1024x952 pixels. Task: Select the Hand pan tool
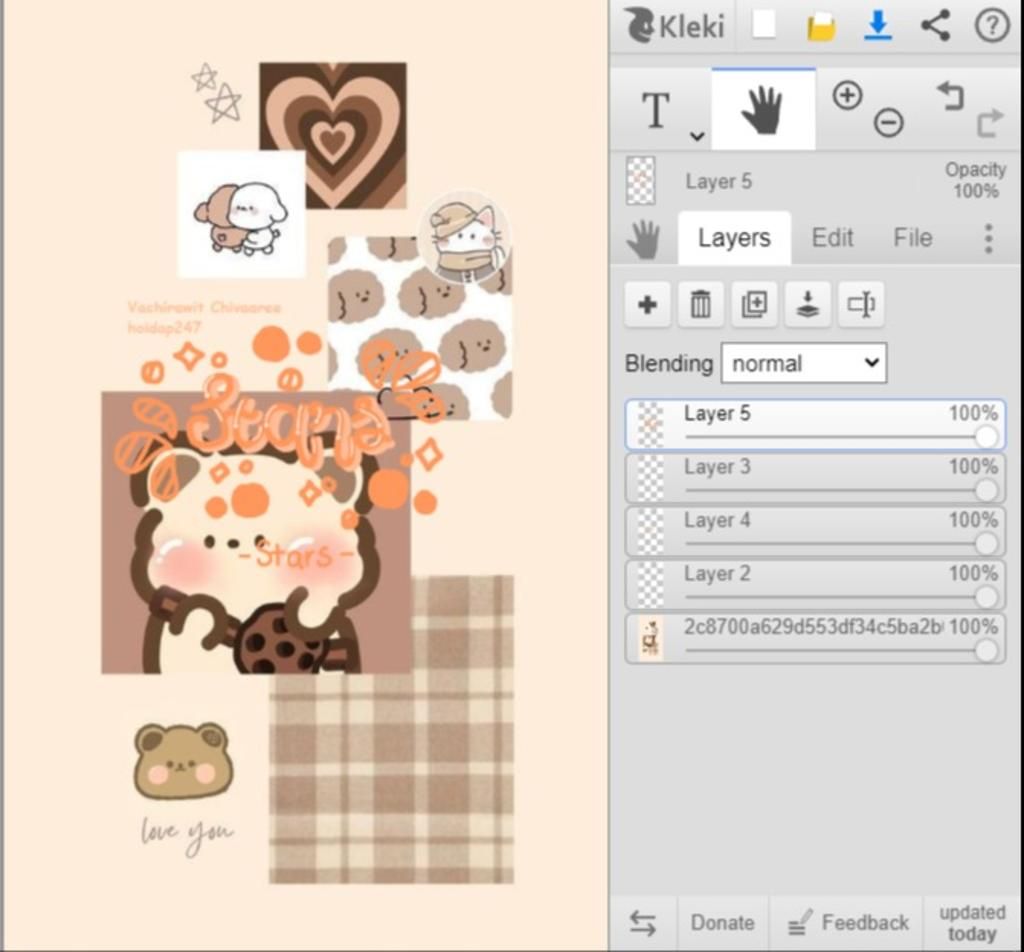(x=763, y=109)
